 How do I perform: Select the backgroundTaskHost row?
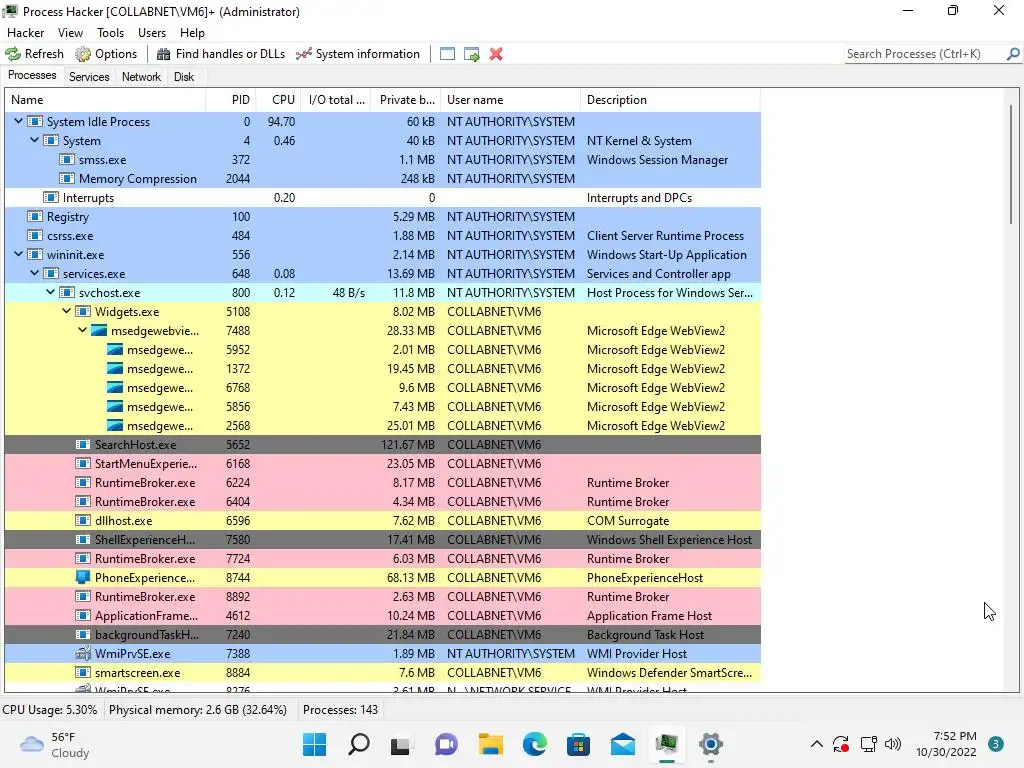383,635
